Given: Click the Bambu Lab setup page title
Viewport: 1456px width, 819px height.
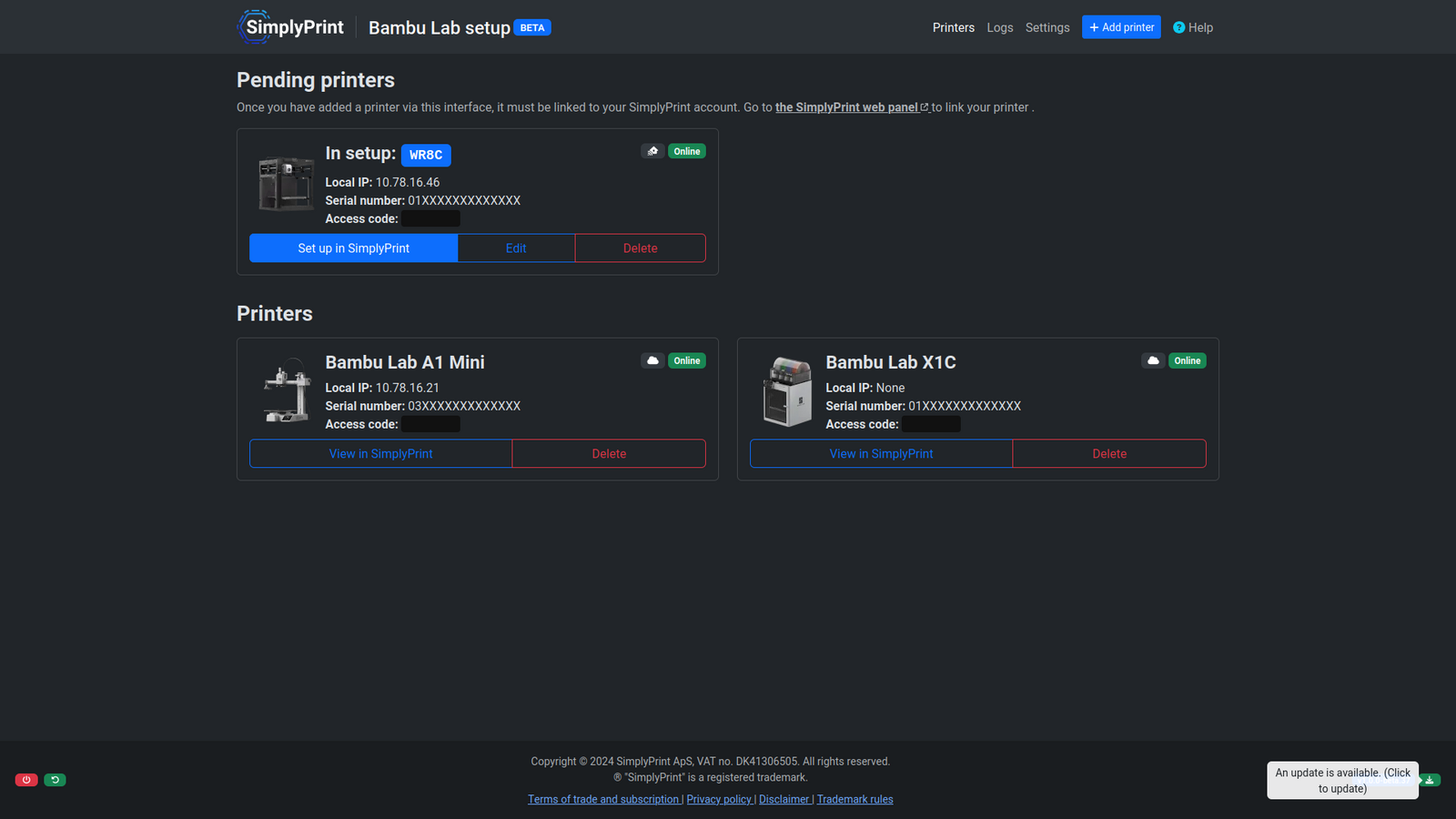Looking at the screenshot, I should tap(440, 27).
